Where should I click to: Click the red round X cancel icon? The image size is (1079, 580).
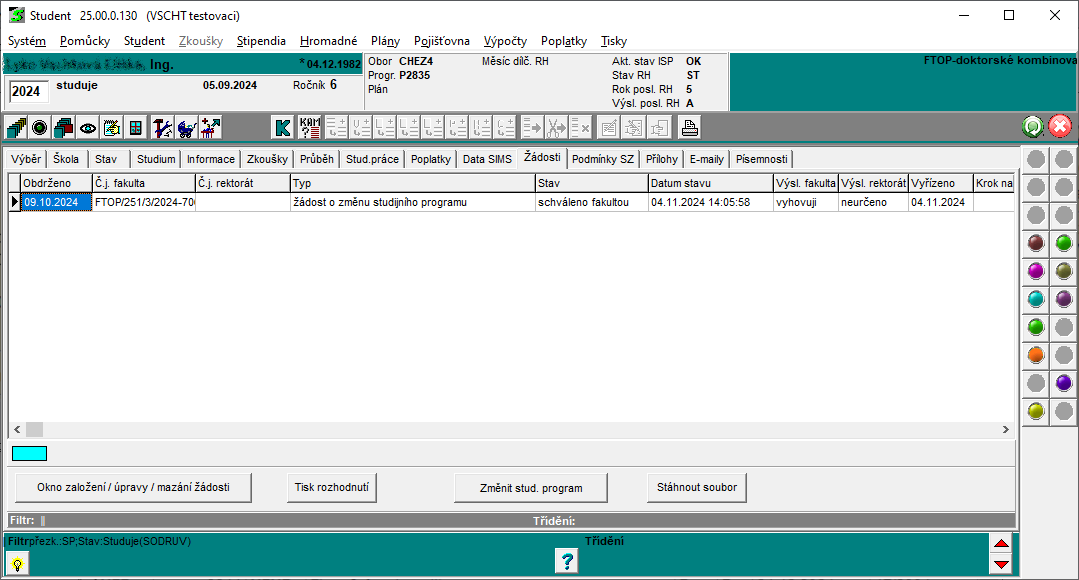pos(1060,127)
